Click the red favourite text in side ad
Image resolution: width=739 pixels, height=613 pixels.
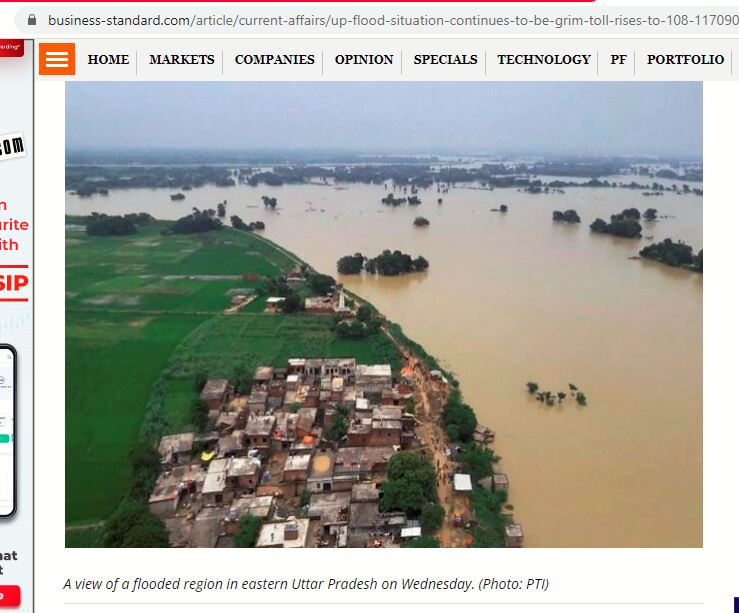click(14, 225)
